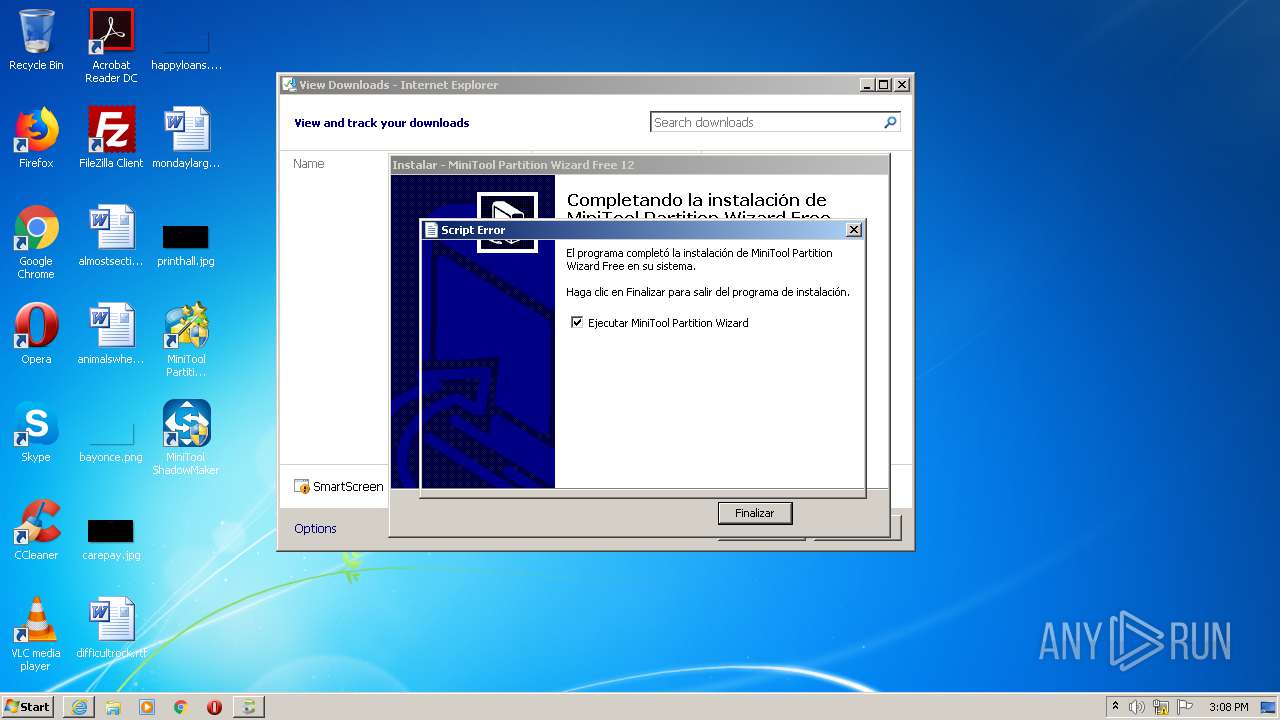This screenshot has width=1280, height=720.
Task: Select the difficultrock.rtf document
Action: [111, 627]
